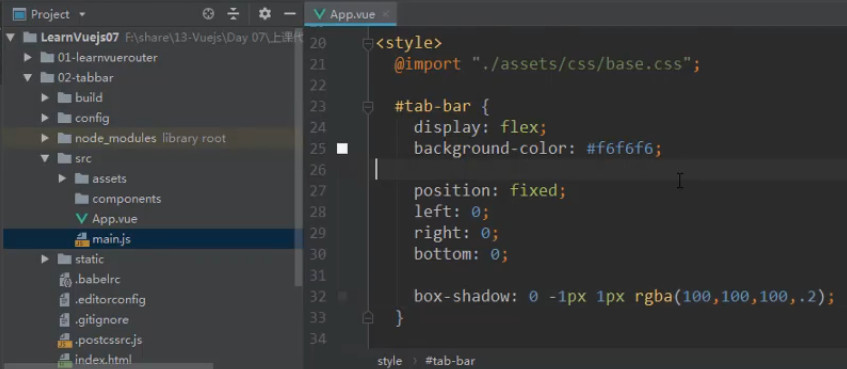Select the config folder
The width and height of the screenshot is (847, 369).
click(92, 118)
